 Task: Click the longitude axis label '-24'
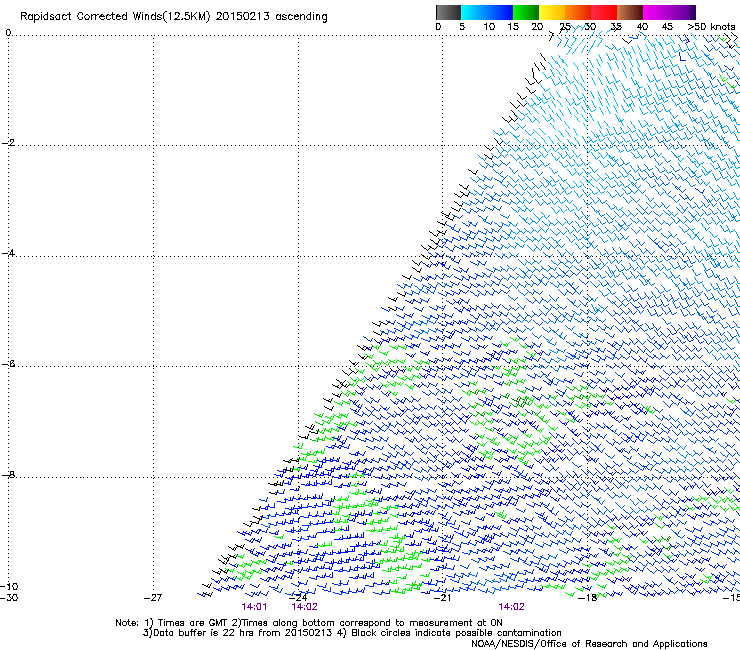tap(298, 598)
